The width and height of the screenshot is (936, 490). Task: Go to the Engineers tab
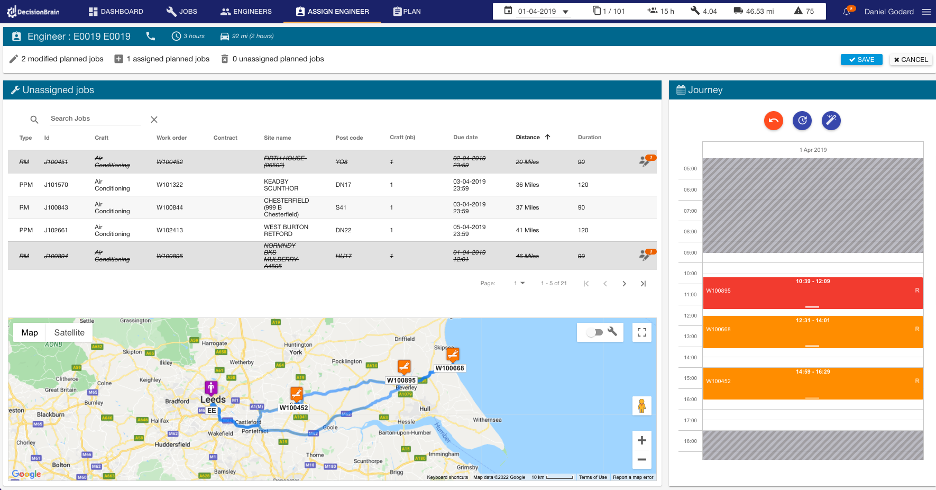tap(245, 11)
